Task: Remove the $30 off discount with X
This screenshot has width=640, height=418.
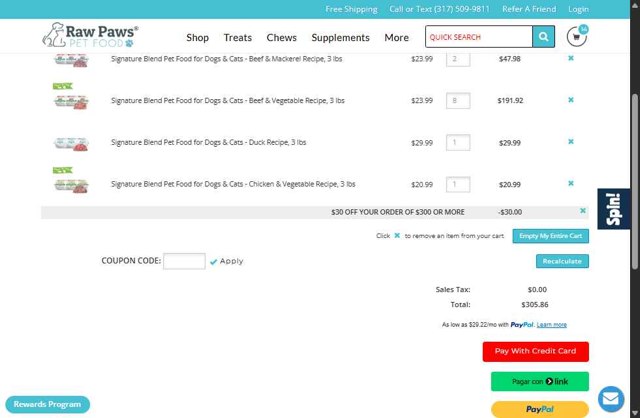Action: click(583, 211)
